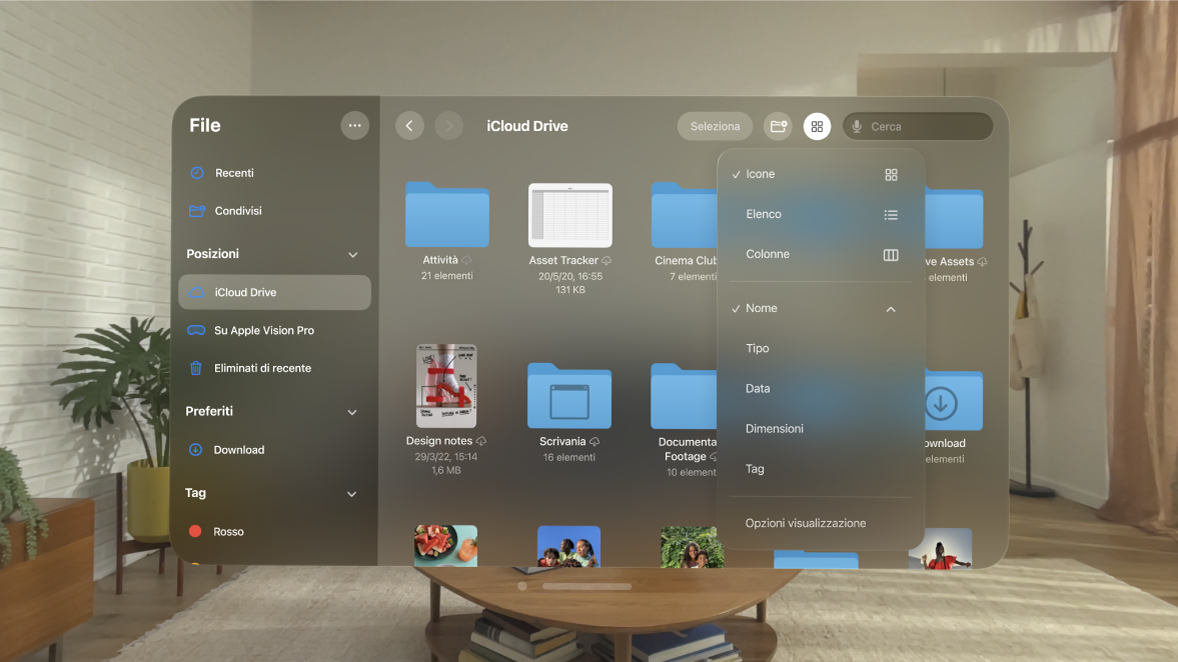This screenshot has width=1178, height=662.
Task: Click the grid icon next to Icone
Action: 891,174
